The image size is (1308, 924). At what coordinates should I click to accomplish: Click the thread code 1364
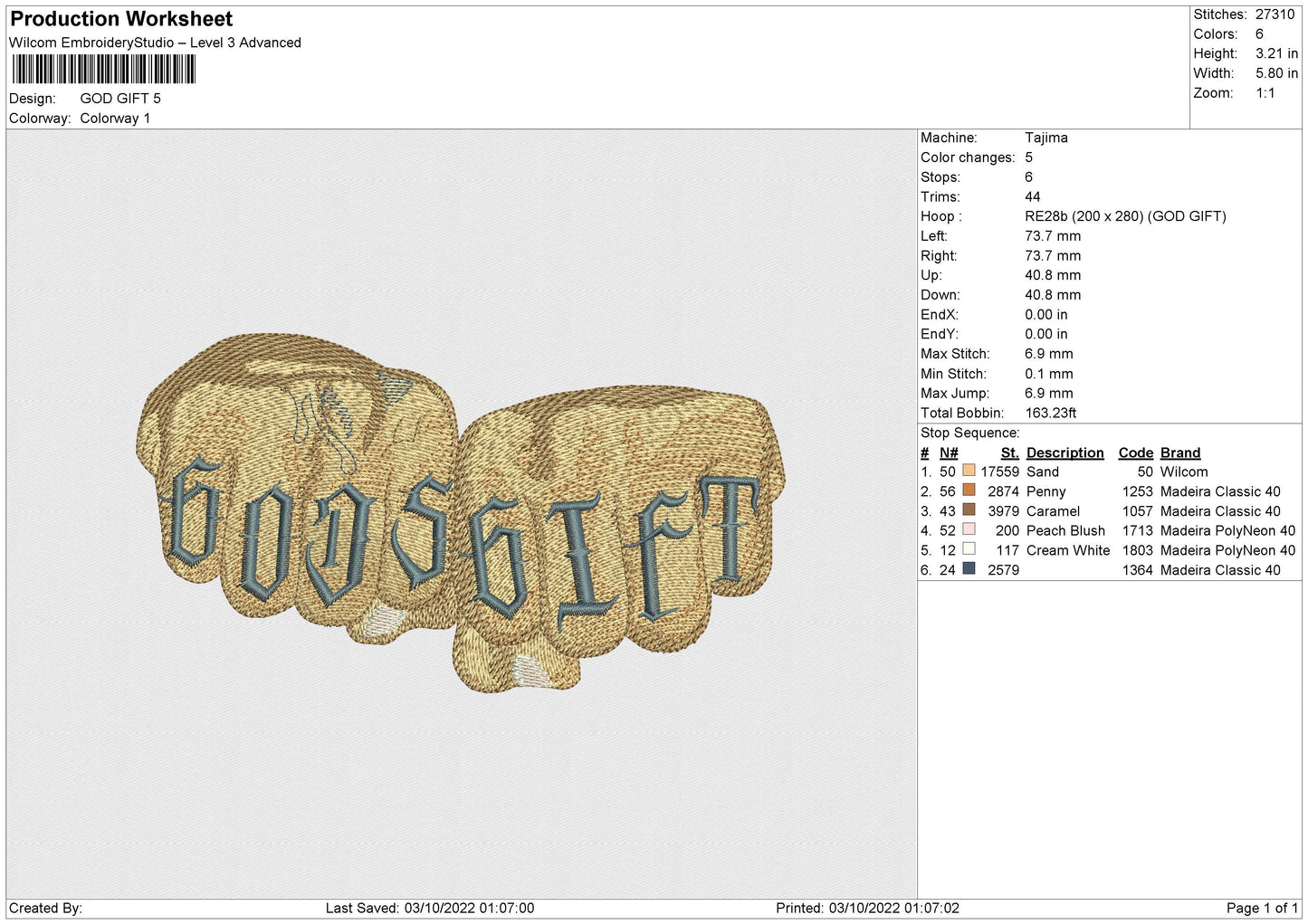coord(1137,570)
